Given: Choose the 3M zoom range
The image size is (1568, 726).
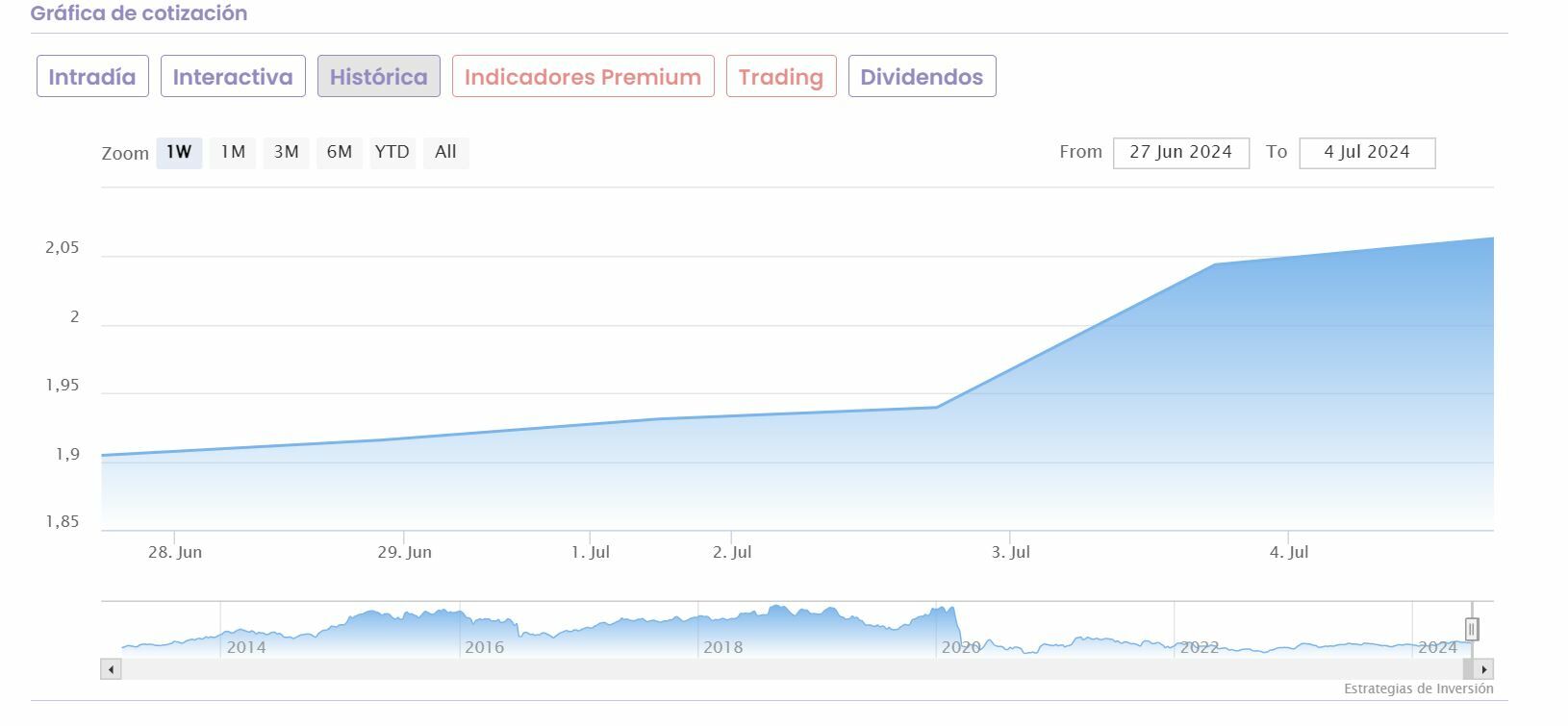Looking at the screenshot, I should pyautogui.click(x=286, y=152).
